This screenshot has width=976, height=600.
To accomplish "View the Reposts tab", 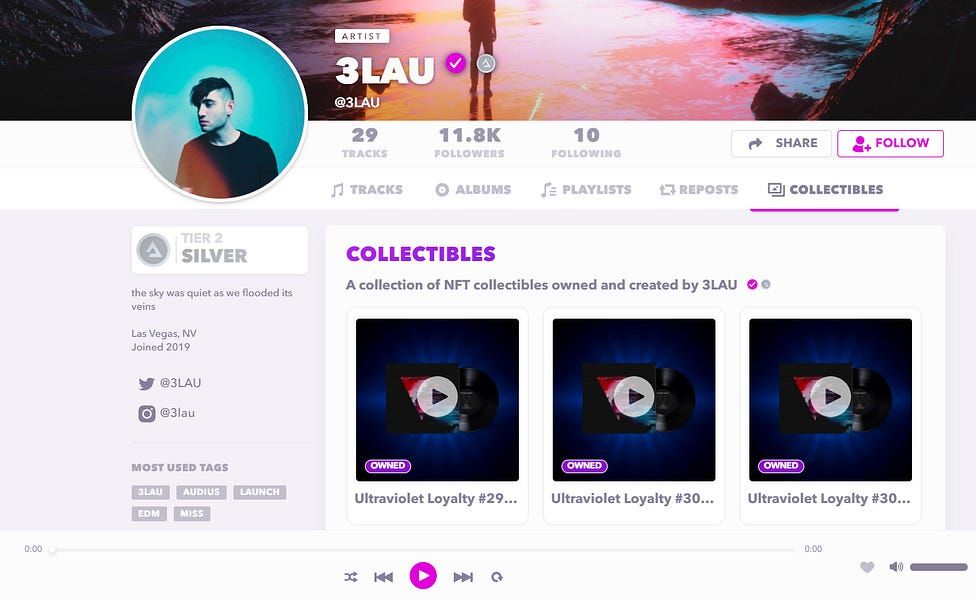I will 698,190.
